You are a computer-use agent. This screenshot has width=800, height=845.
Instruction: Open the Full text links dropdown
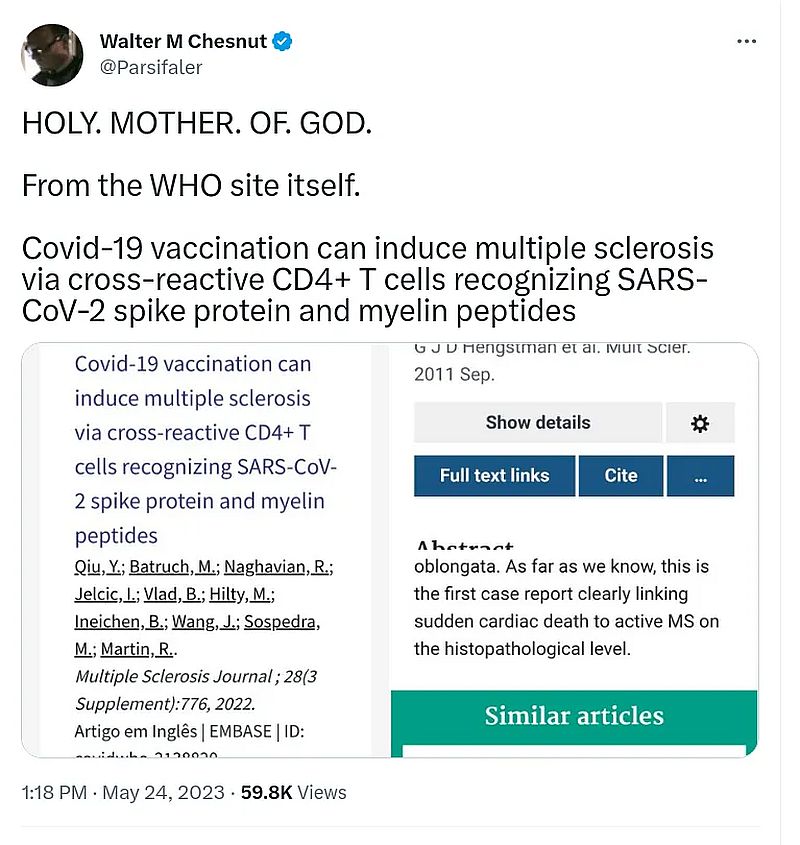495,476
